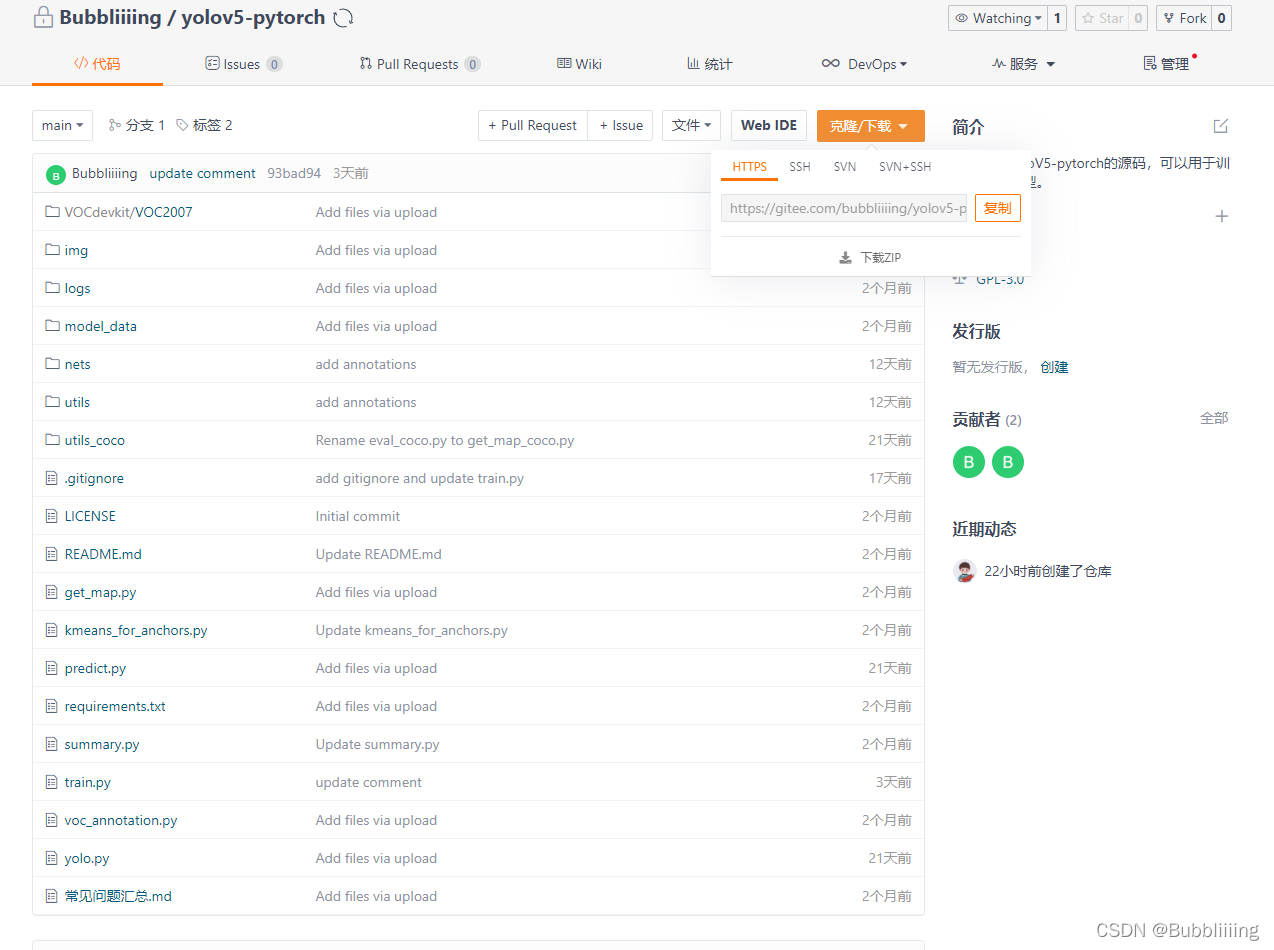Viewport: 1274px width, 950px height.
Task: Click the update comment commit message in header
Action: click(x=203, y=174)
